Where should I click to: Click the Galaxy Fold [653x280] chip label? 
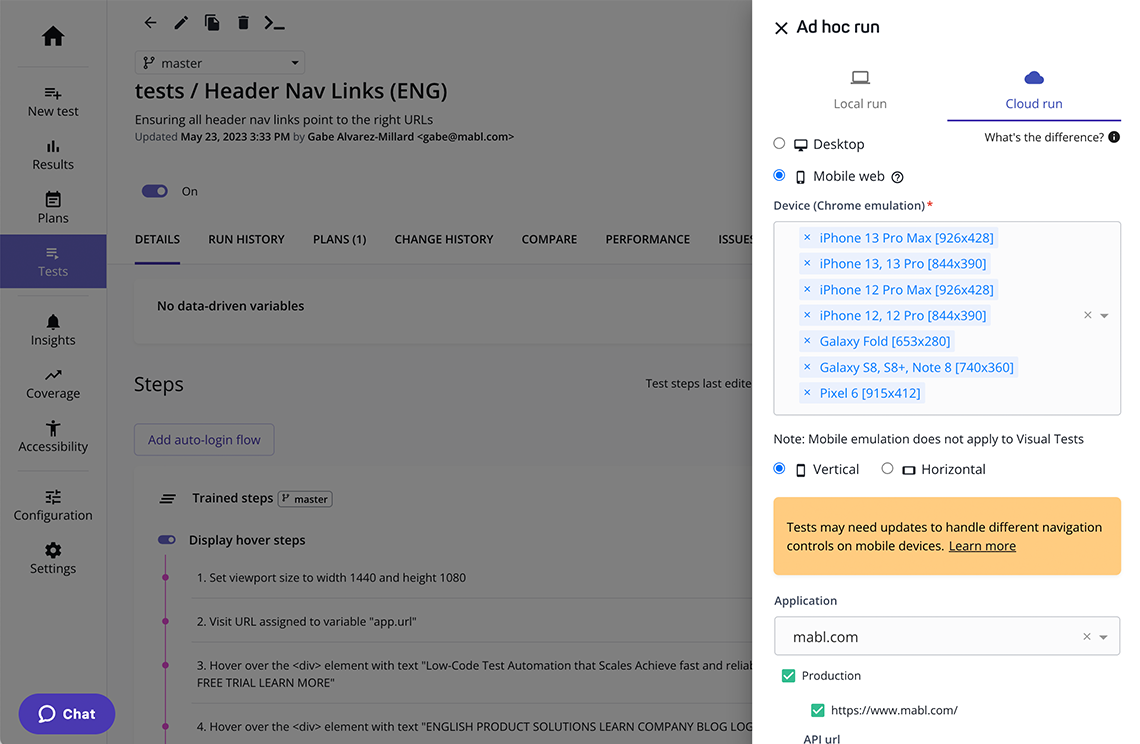(885, 340)
